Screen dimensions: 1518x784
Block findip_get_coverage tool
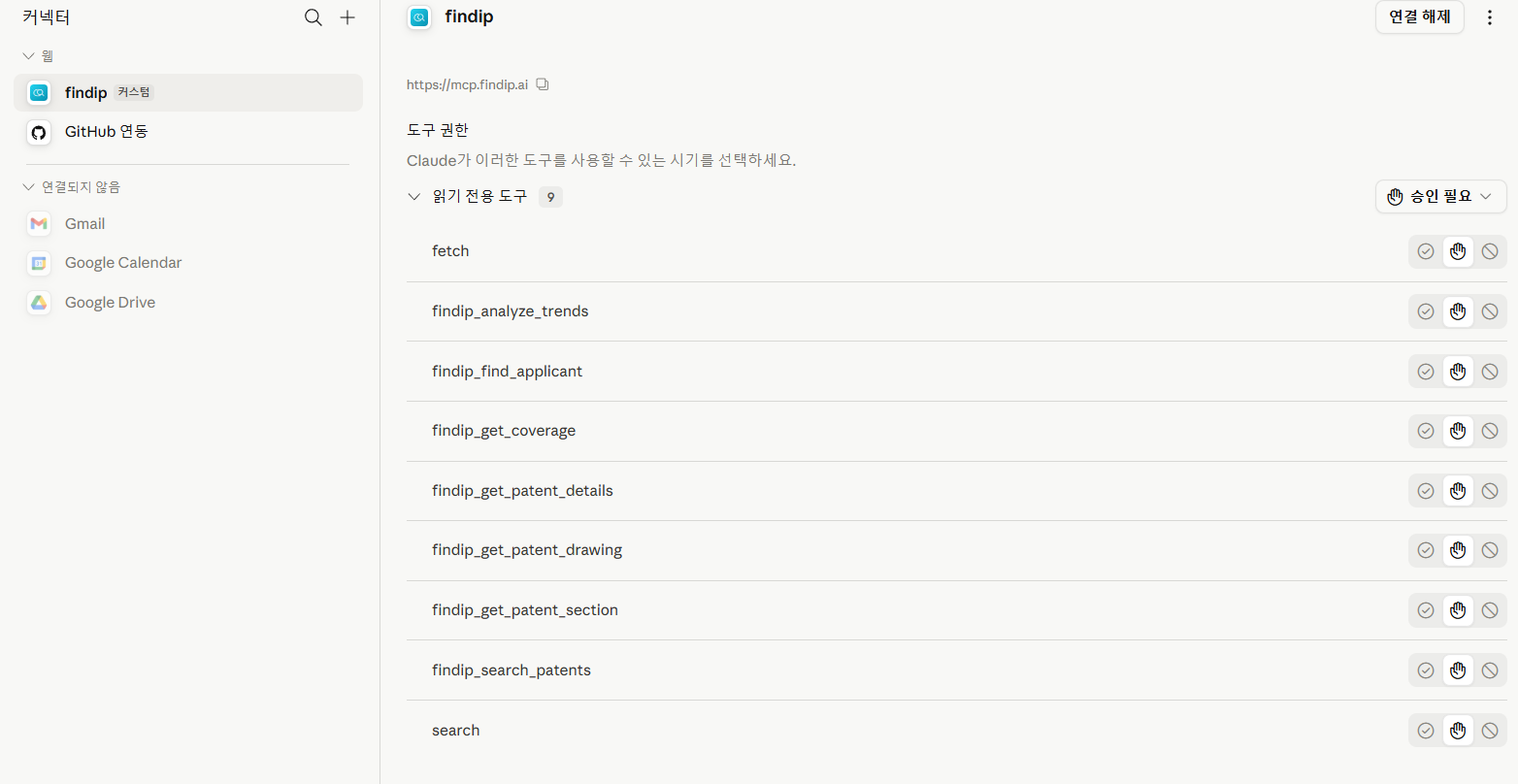point(1490,431)
